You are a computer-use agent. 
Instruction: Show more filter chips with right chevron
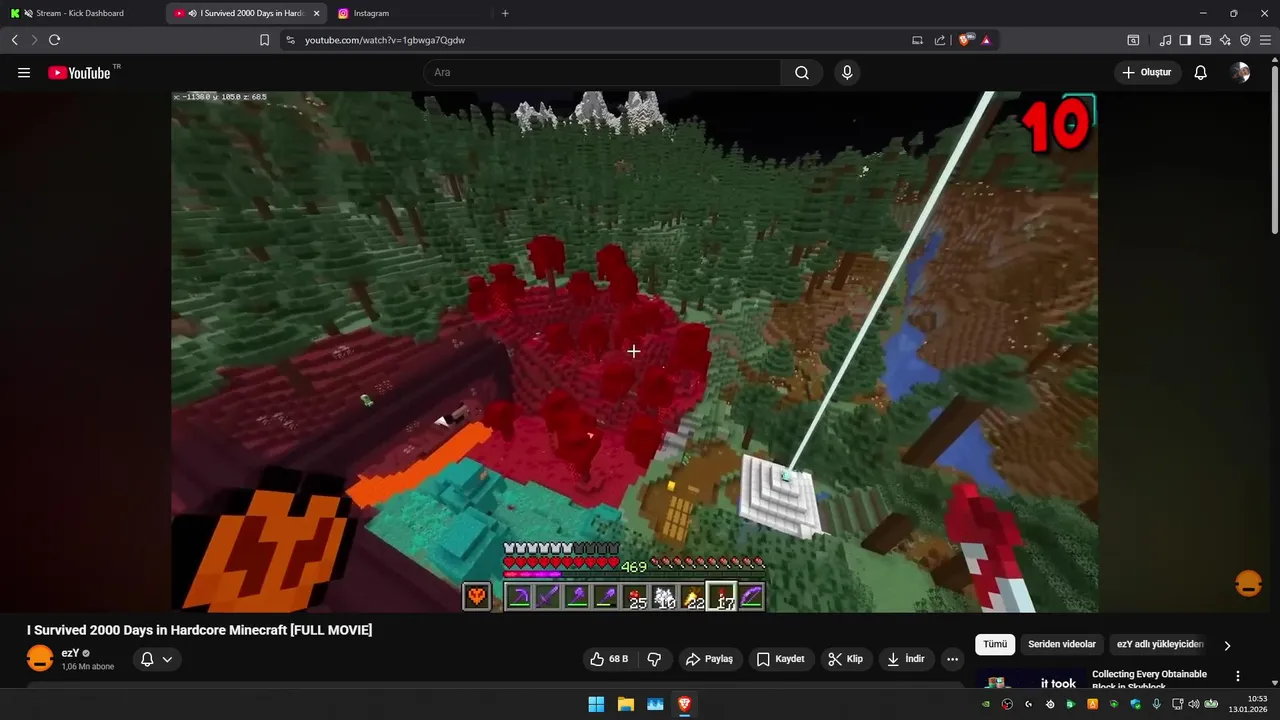tap(1227, 646)
